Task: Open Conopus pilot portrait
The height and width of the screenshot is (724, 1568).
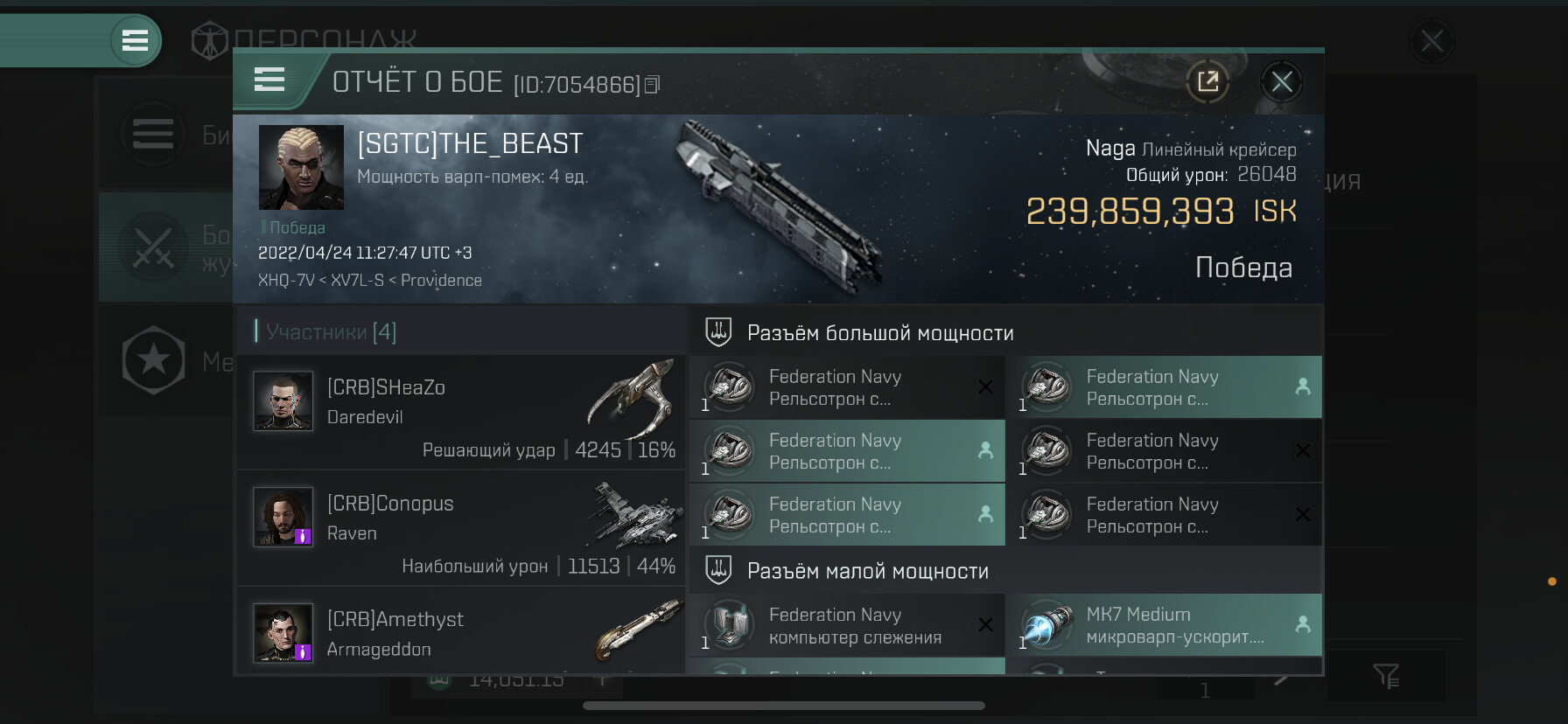Action: pyautogui.click(x=283, y=517)
